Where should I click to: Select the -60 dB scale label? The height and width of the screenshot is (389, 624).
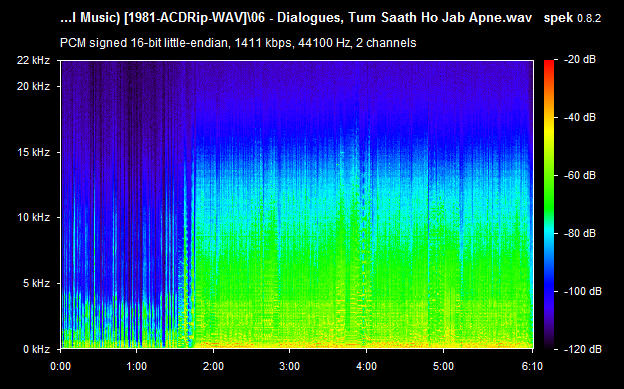point(580,175)
